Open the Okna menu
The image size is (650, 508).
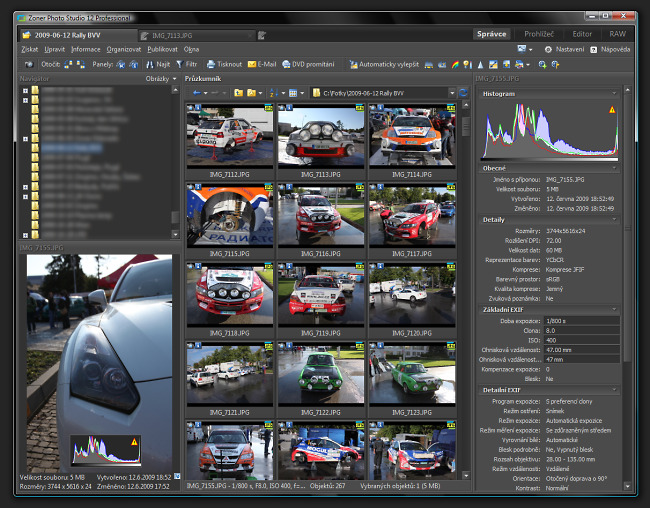[192, 49]
